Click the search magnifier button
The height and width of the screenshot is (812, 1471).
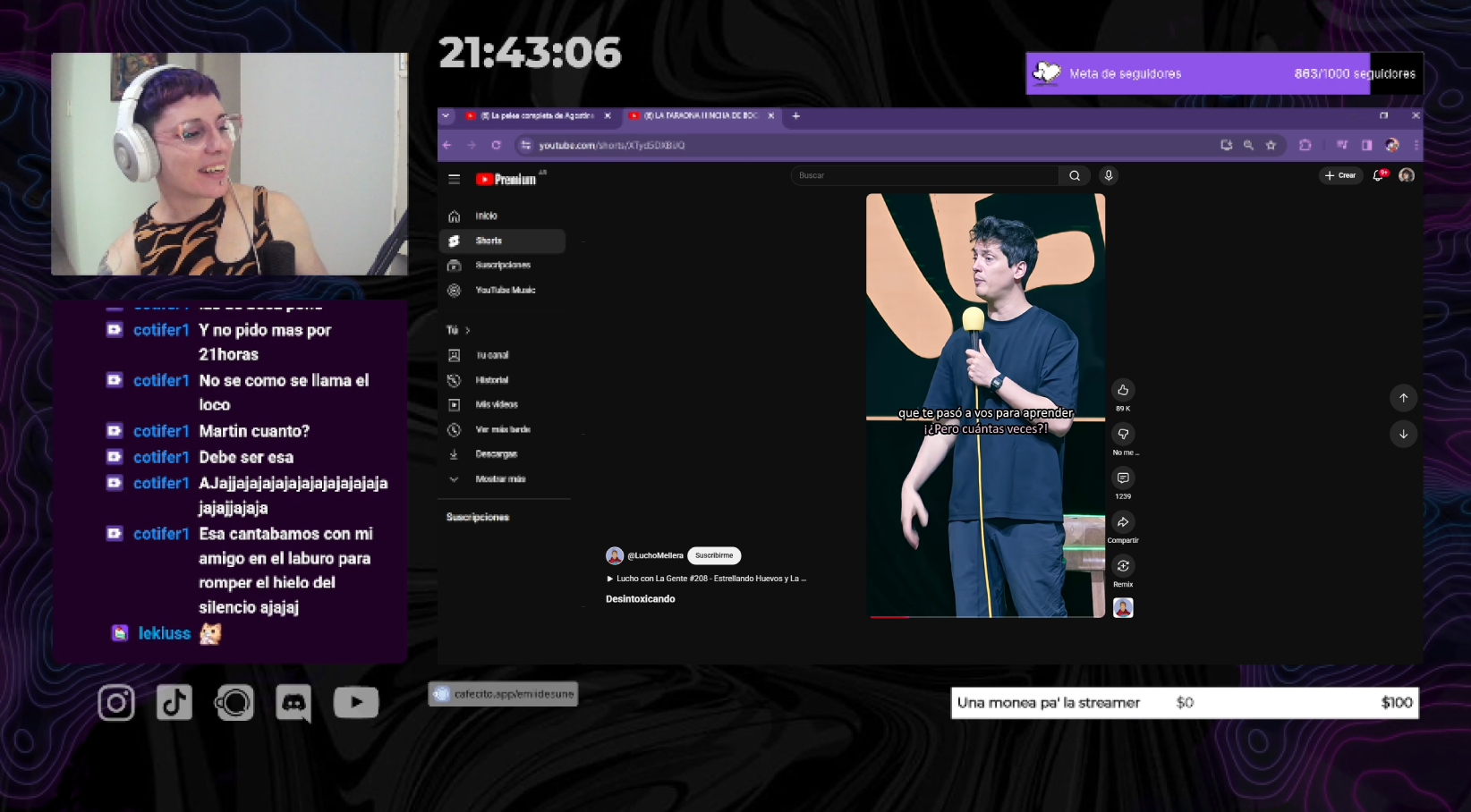[1075, 175]
